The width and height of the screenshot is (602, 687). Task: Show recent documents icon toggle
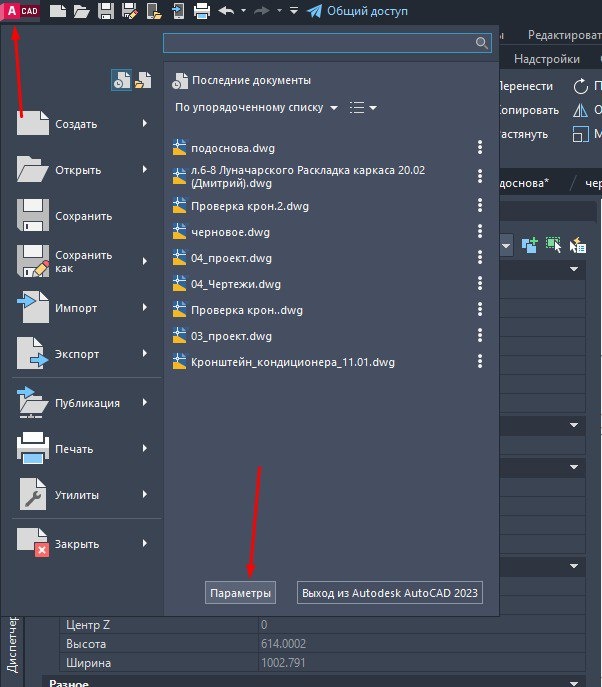pyautogui.click(x=121, y=80)
